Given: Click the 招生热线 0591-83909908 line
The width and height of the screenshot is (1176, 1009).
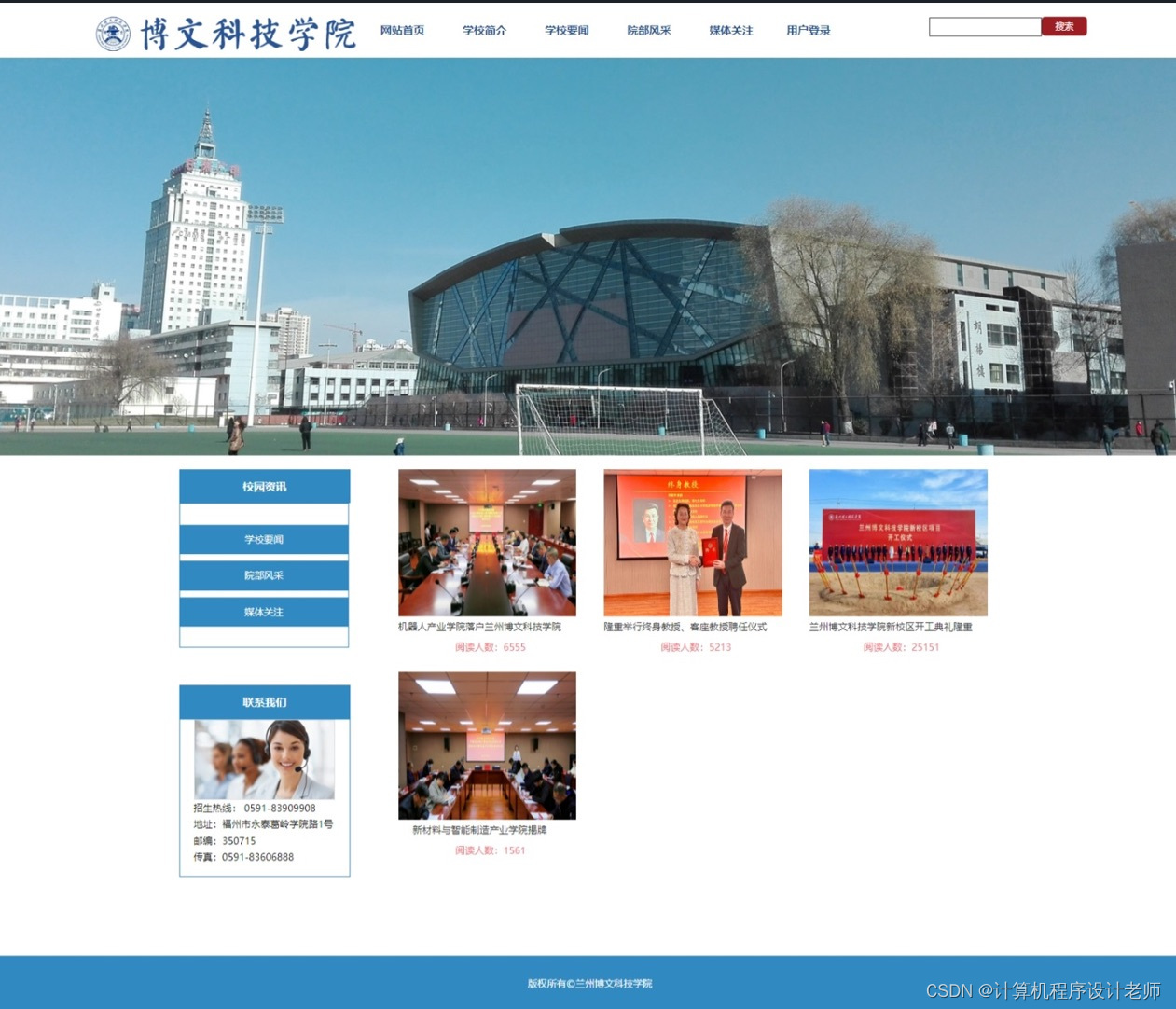Looking at the screenshot, I should click(255, 809).
